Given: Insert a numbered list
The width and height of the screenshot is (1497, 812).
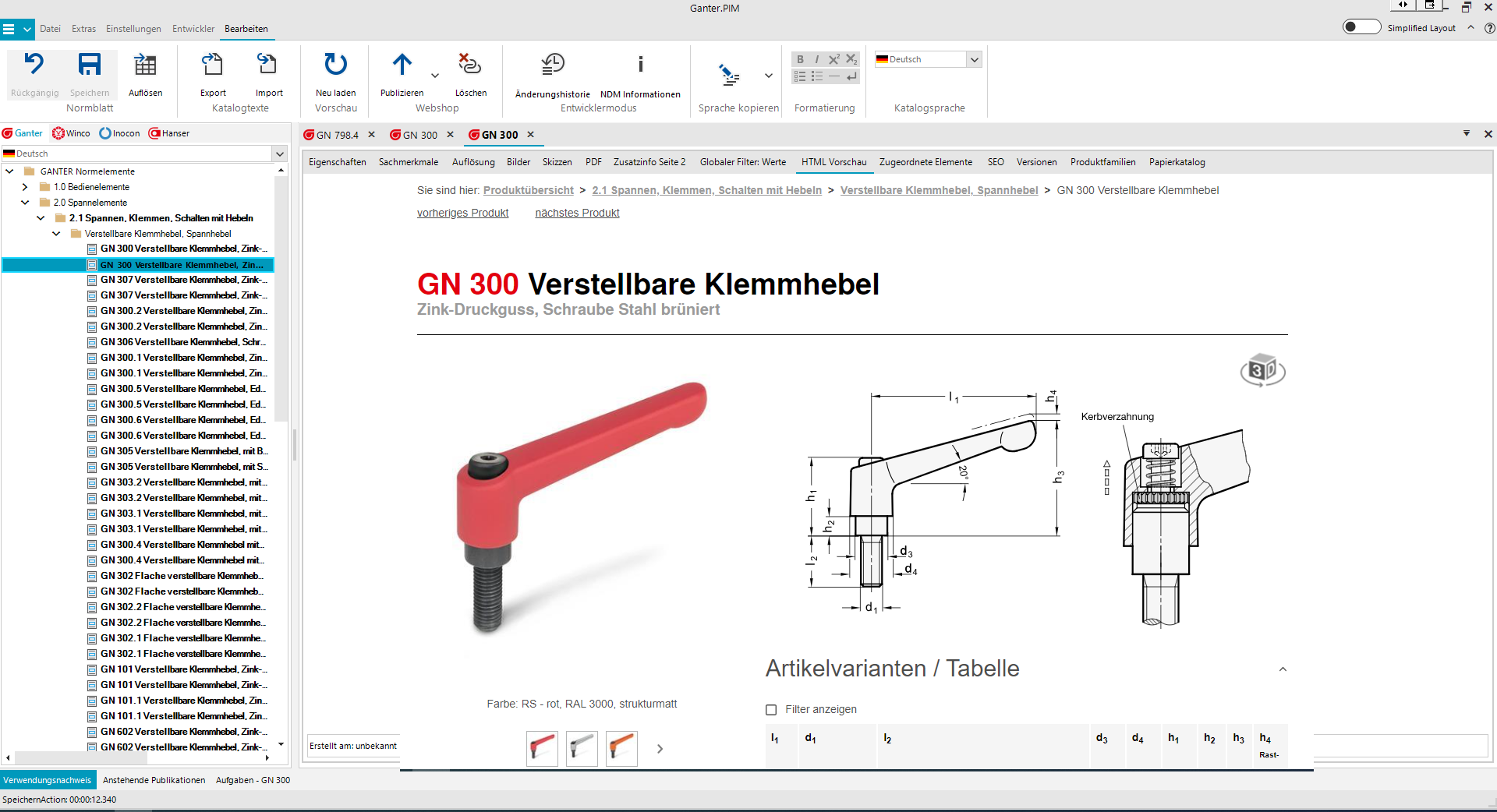Looking at the screenshot, I should [x=800, y=76].
